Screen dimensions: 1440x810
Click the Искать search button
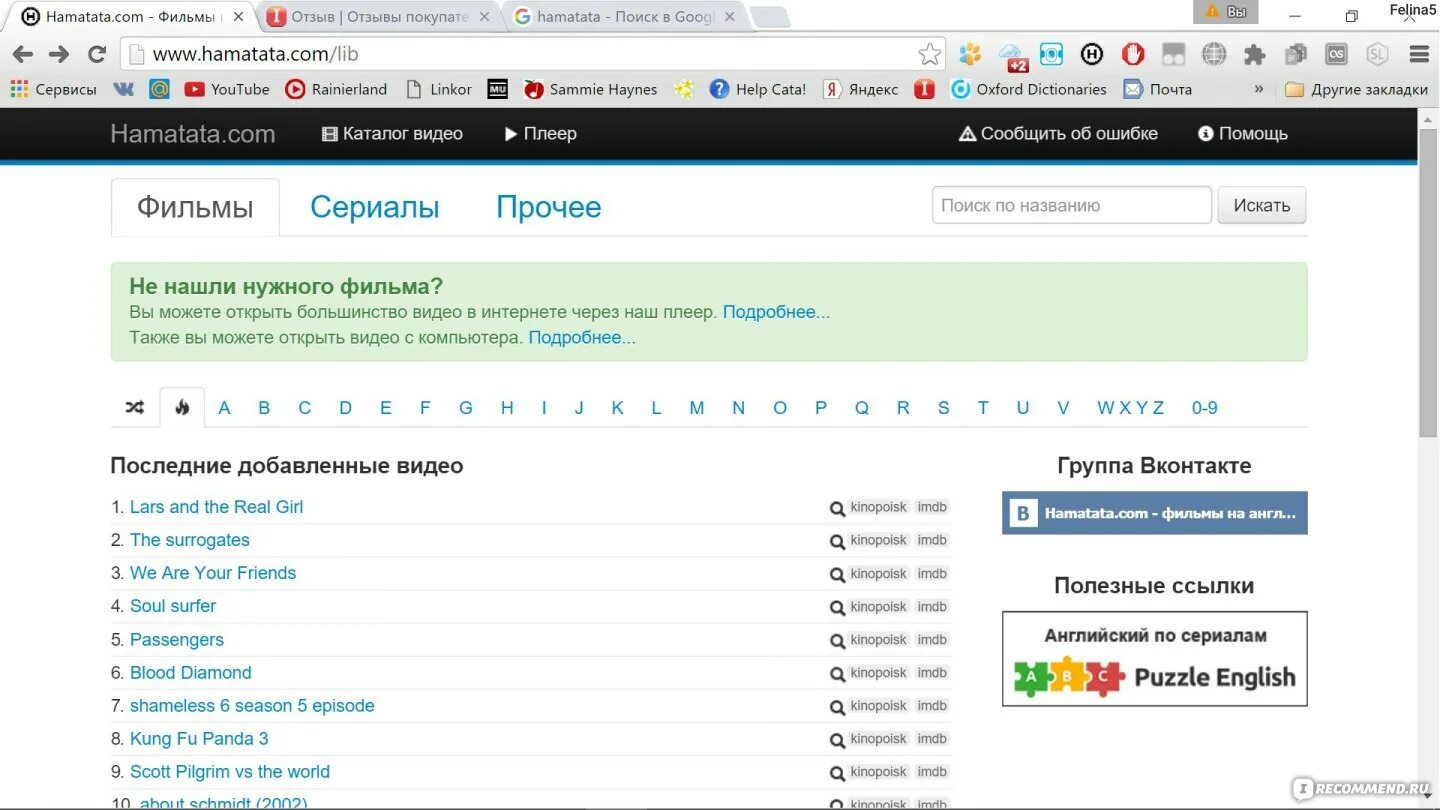(1261, 205)
